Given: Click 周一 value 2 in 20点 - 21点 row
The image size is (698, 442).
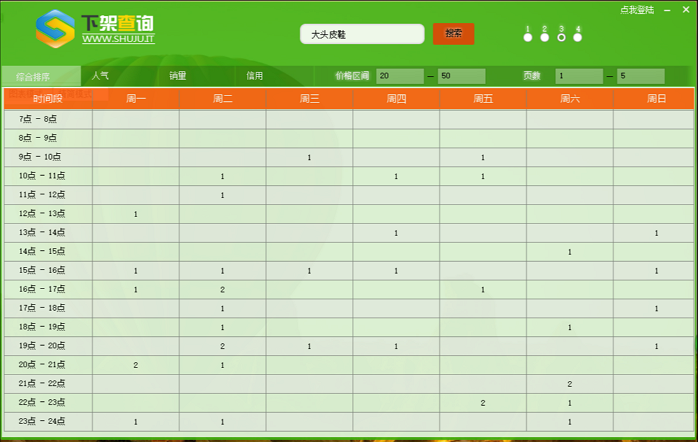Looking at the screenshot, I should coord(136,365).
